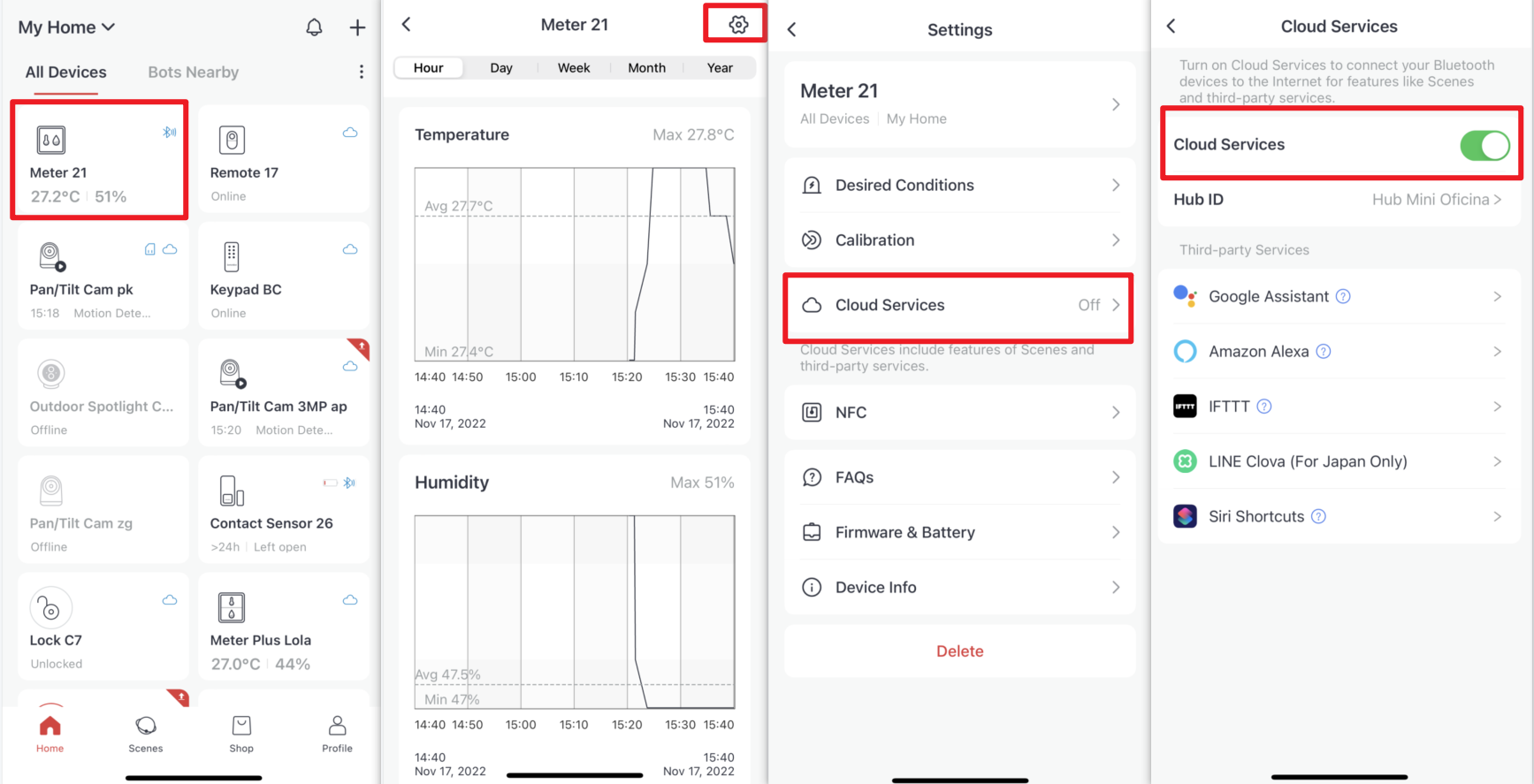Viewport: 1534px width, 784px height.
Task: Select the Year chart range
Action: (x=720, y=68)
